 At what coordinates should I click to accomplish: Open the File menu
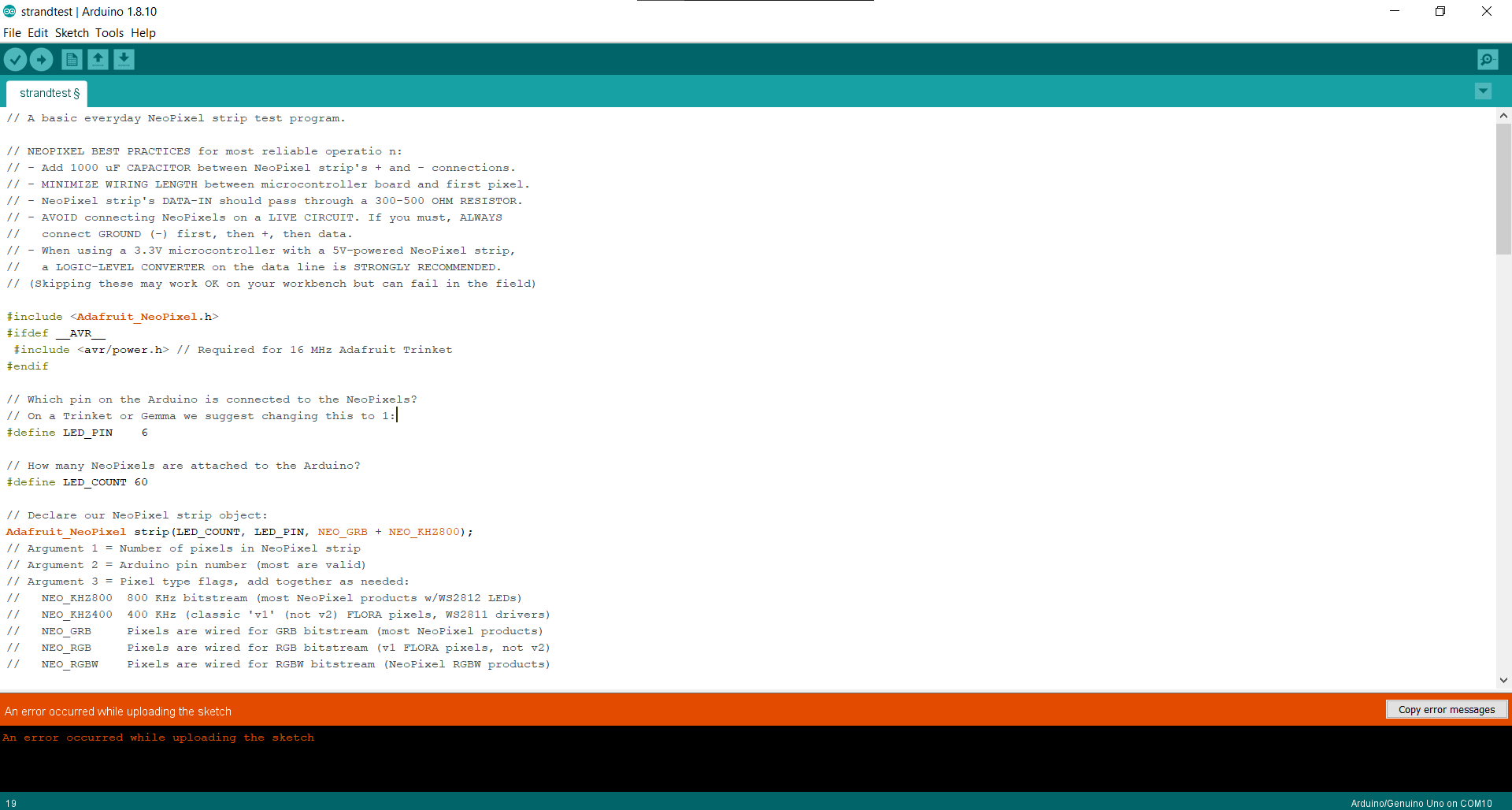[12, 33]
